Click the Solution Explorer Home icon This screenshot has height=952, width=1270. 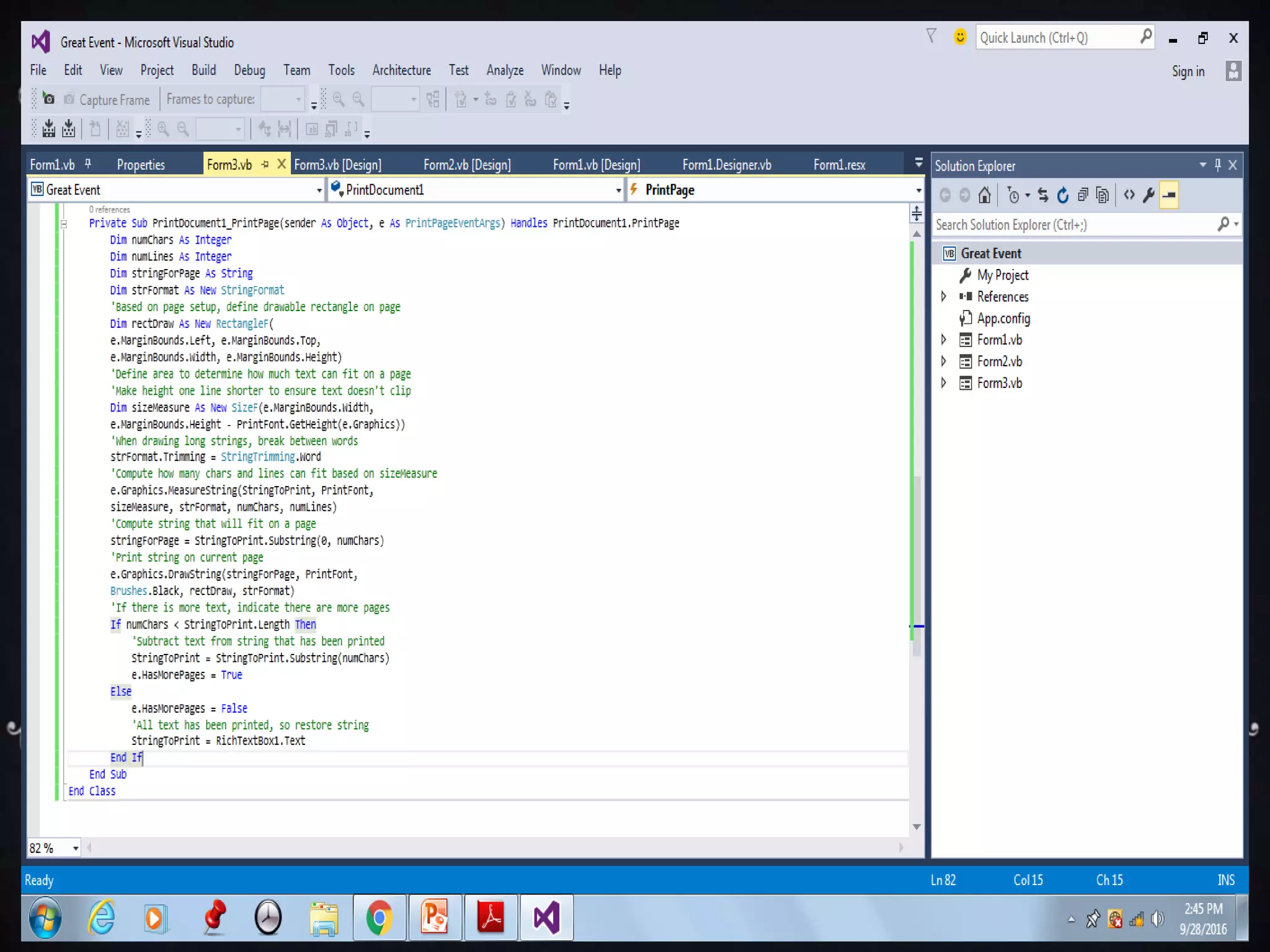[x=984, y=196]
